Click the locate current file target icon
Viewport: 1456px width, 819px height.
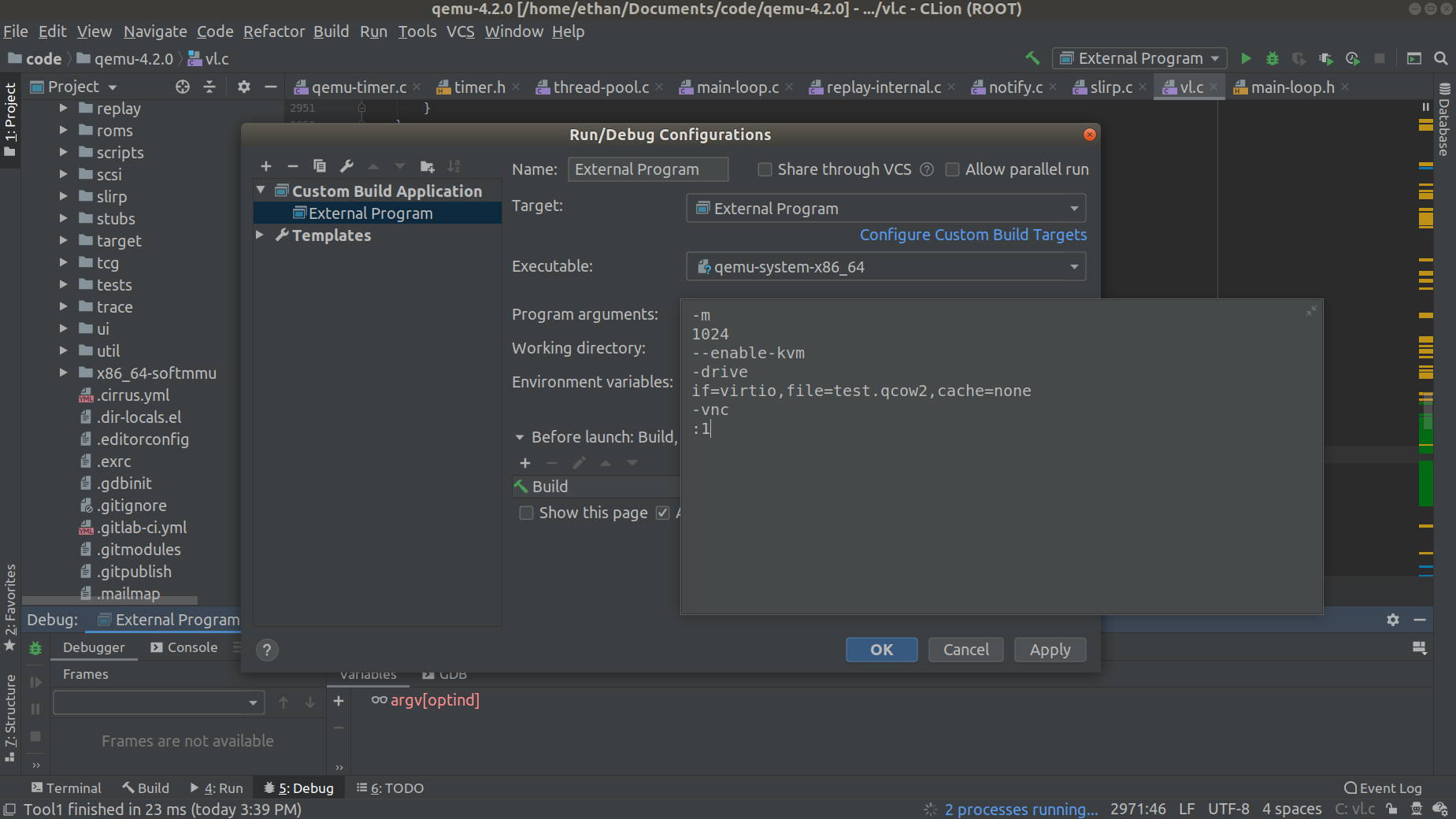(x=183, y=87)
